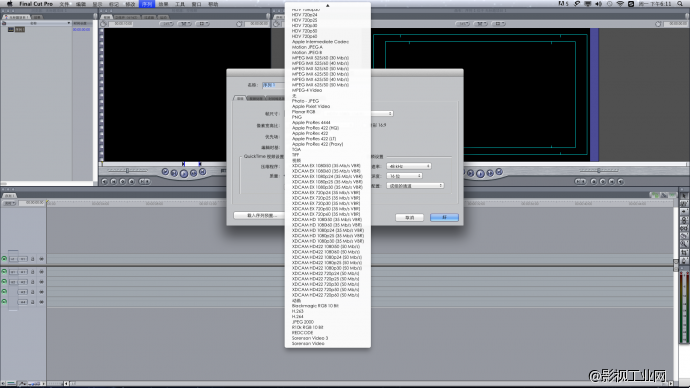Click the 载入序列预置 load preset button

pos(259,216)
